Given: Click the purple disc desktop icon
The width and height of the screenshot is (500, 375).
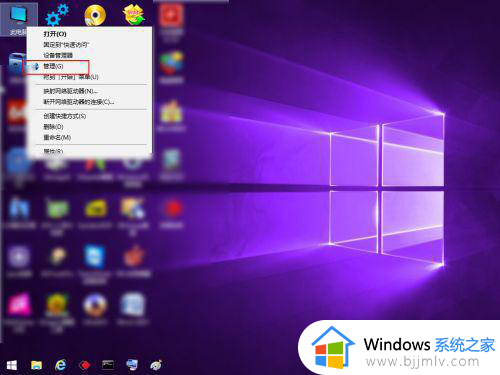Looking at the screenshot, I should [19, 257].
